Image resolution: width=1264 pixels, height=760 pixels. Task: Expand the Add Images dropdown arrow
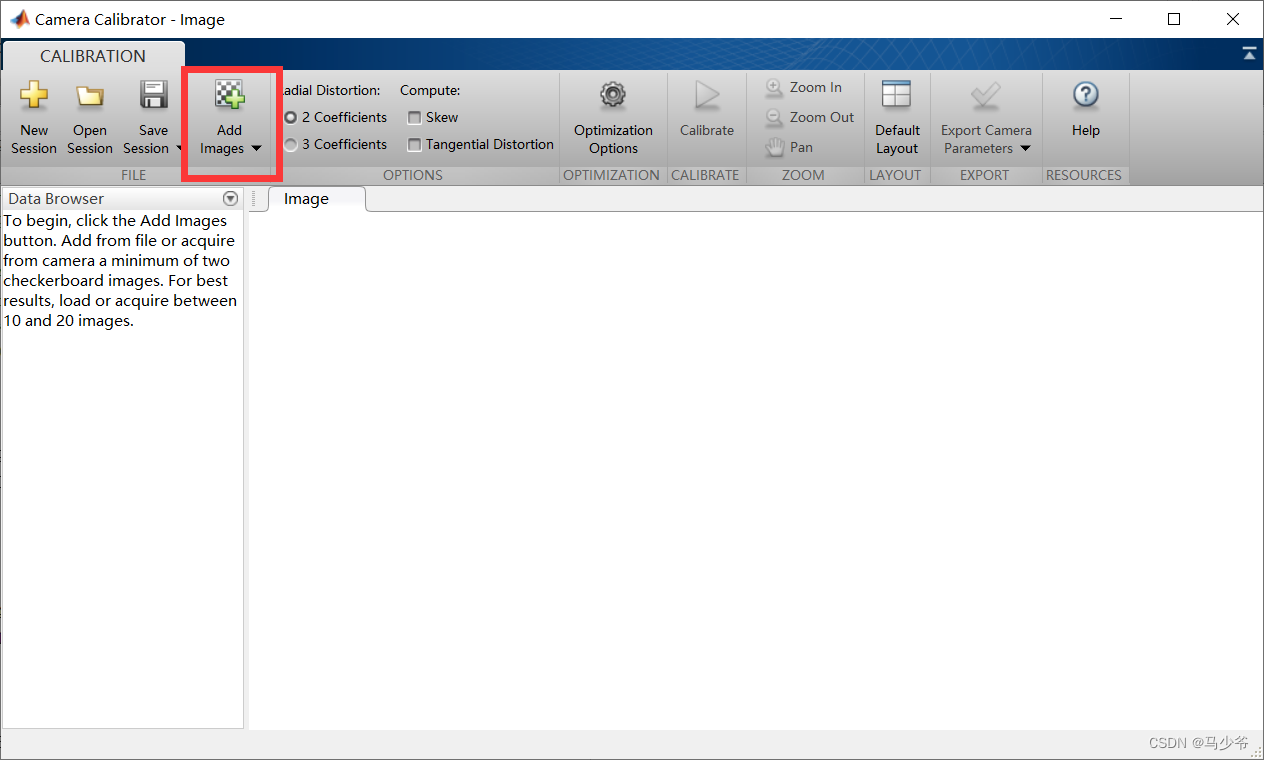256,149
